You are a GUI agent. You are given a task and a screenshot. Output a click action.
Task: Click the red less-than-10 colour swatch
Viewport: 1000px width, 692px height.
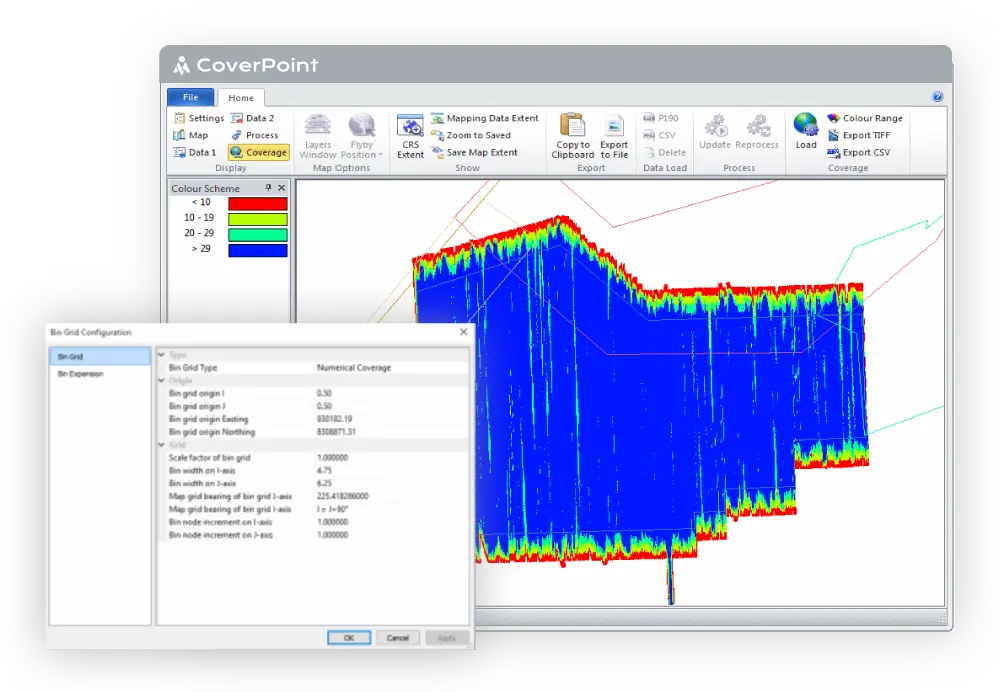click(x=257, y=203)
